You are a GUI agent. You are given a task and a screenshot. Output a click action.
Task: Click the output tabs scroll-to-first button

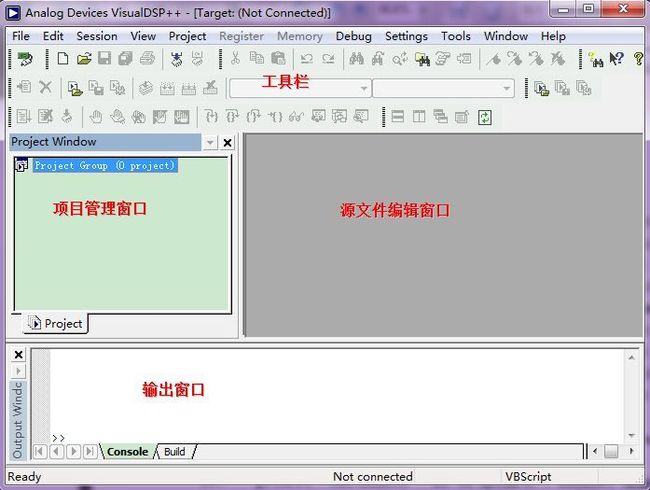coord(39,451)
